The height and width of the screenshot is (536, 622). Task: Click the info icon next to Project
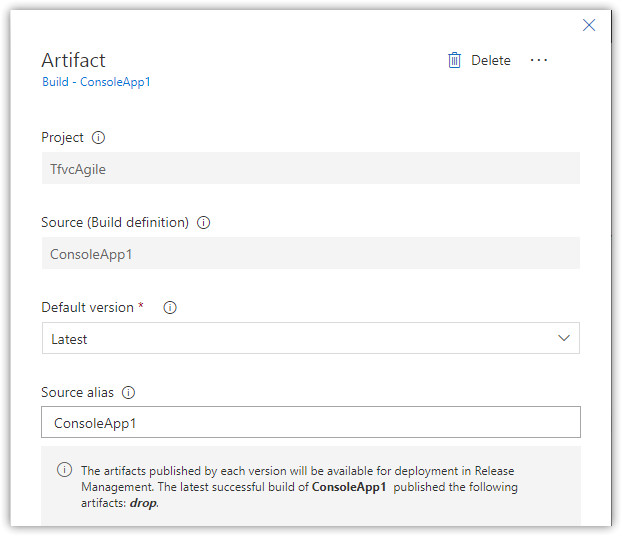98,138
